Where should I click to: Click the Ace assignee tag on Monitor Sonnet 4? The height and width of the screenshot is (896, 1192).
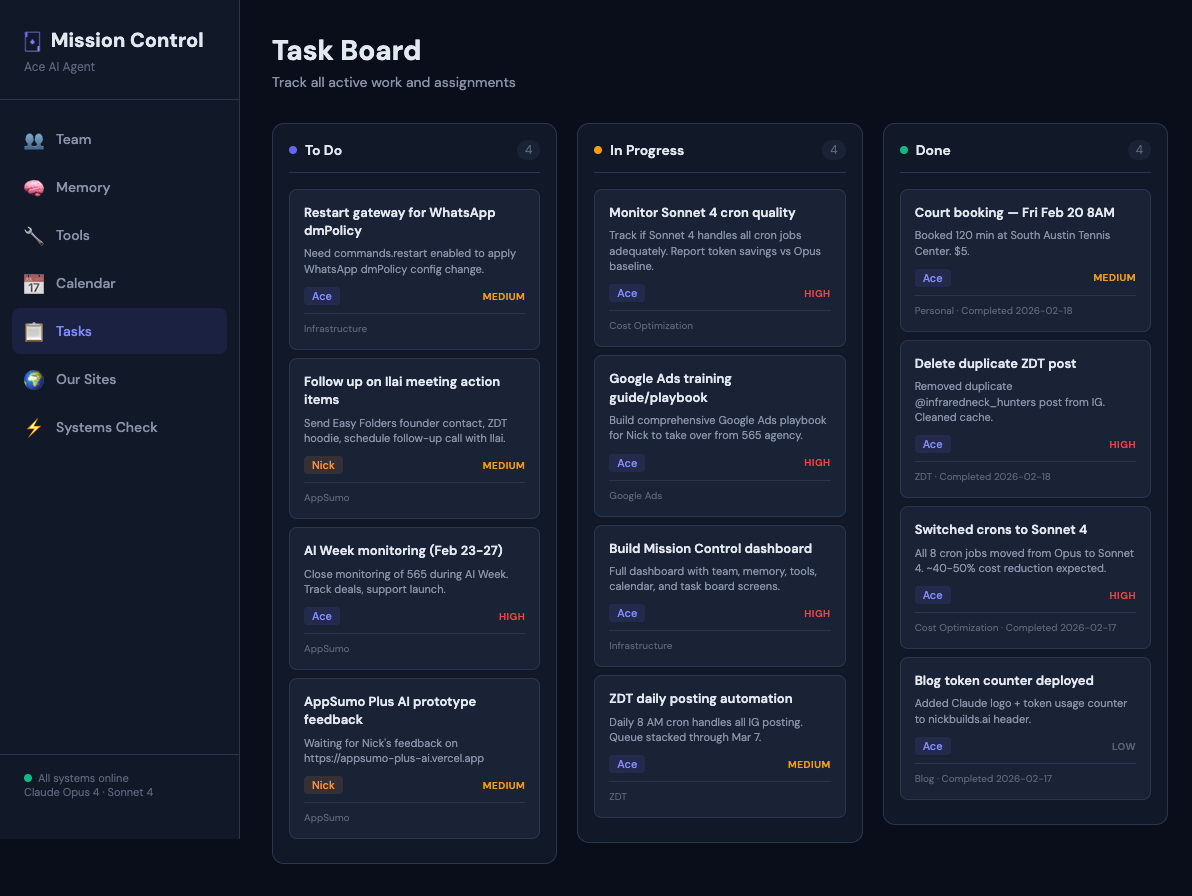(626, 293)
